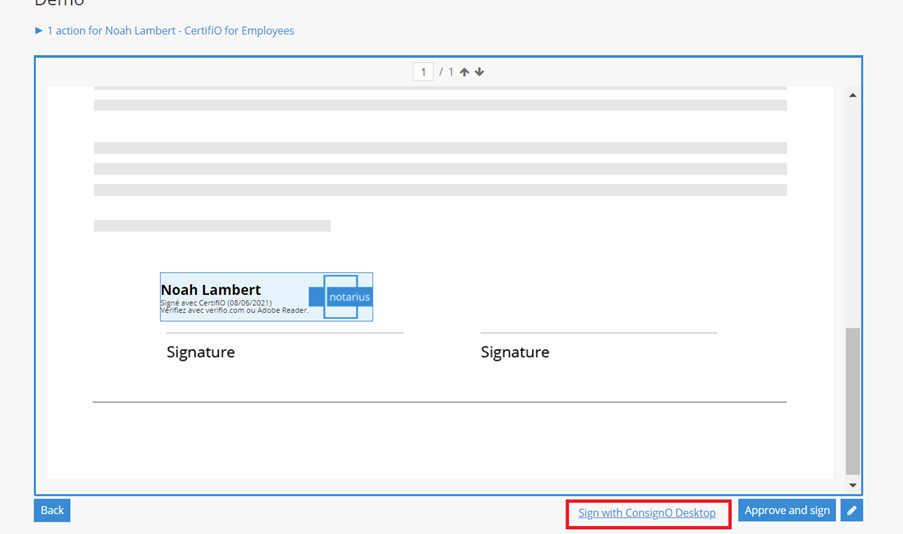Expand the 1 action for Noah Lambert triangle
This screenshot has width=903, height=534.
[x=39, y=31]
